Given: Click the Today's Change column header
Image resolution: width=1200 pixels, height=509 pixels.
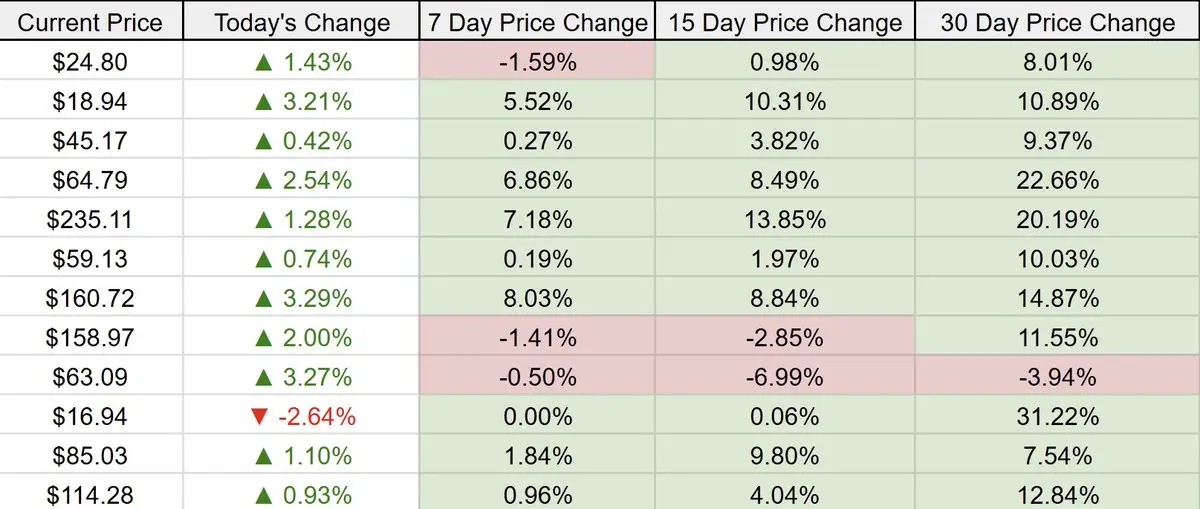Looking at the screenshot, I should [x=301, y=22].
